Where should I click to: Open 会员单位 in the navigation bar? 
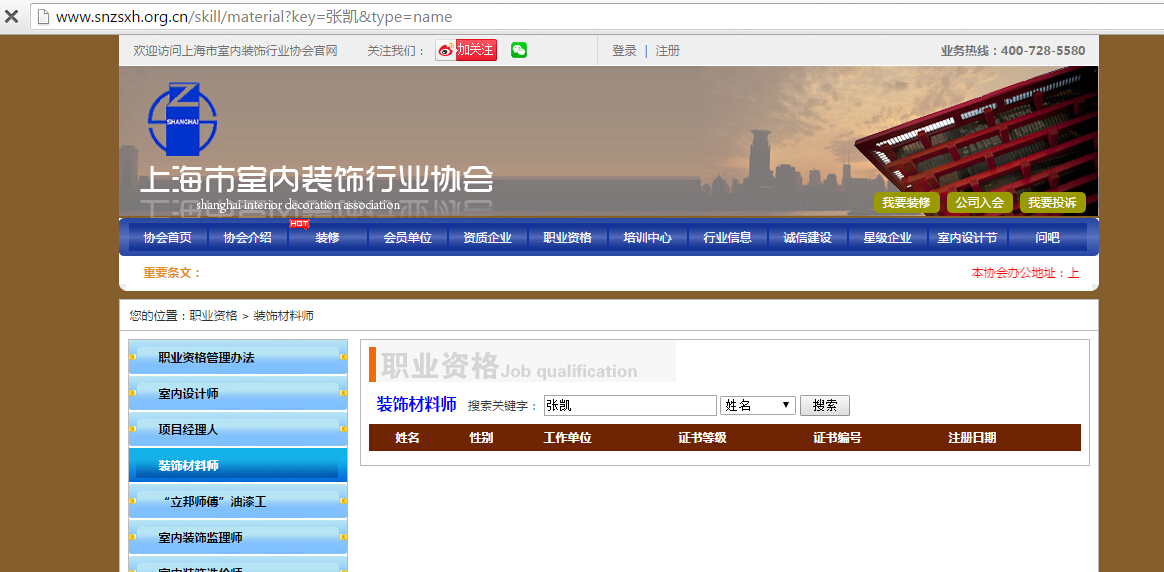[x=407, y=237]
